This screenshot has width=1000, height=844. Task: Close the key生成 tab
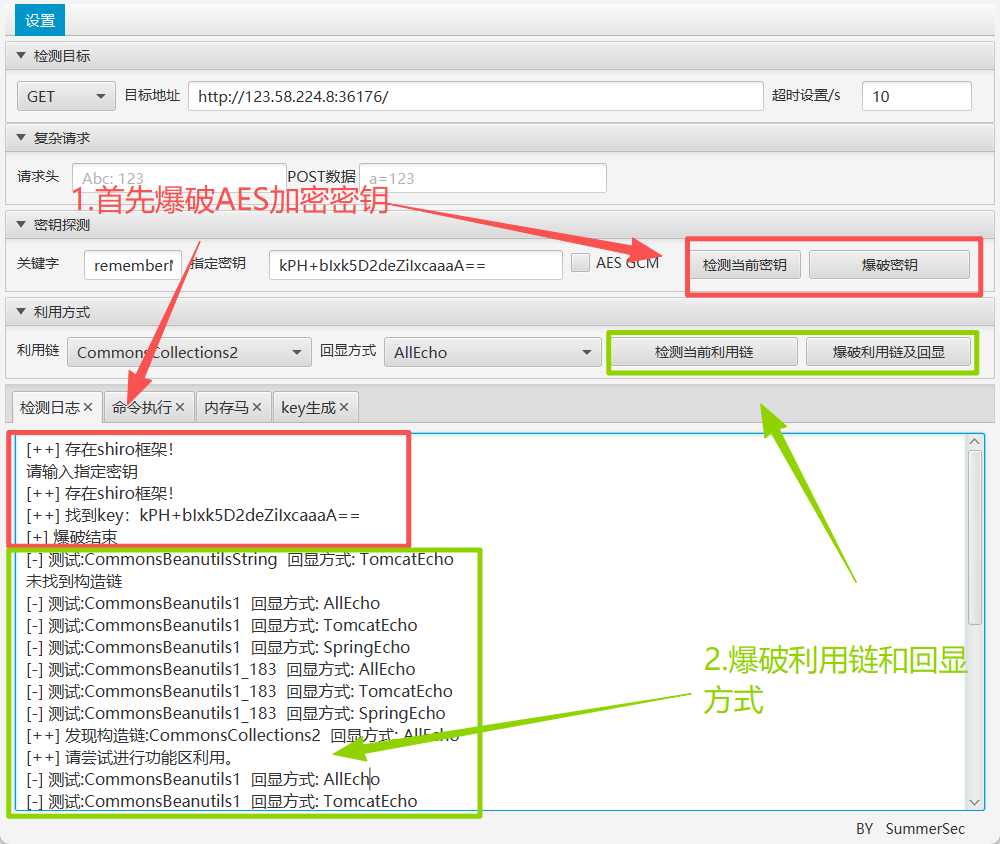click(x=344, y=407)
